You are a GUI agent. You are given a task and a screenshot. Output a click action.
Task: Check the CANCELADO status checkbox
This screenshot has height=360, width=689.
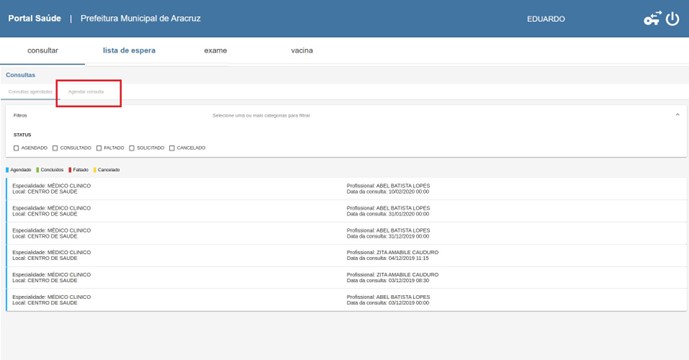point(172,148)
